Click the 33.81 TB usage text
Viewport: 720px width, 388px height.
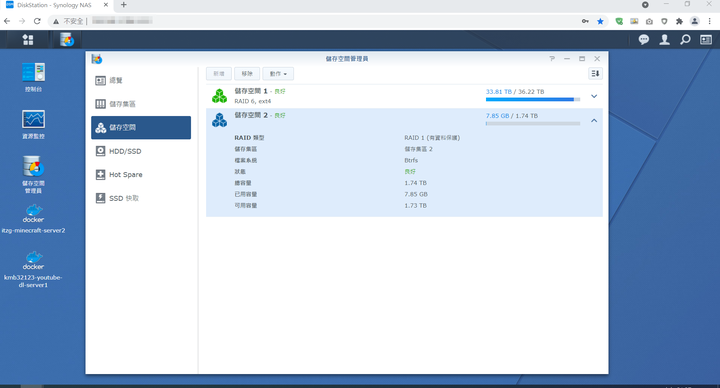[x=499, y=91]
